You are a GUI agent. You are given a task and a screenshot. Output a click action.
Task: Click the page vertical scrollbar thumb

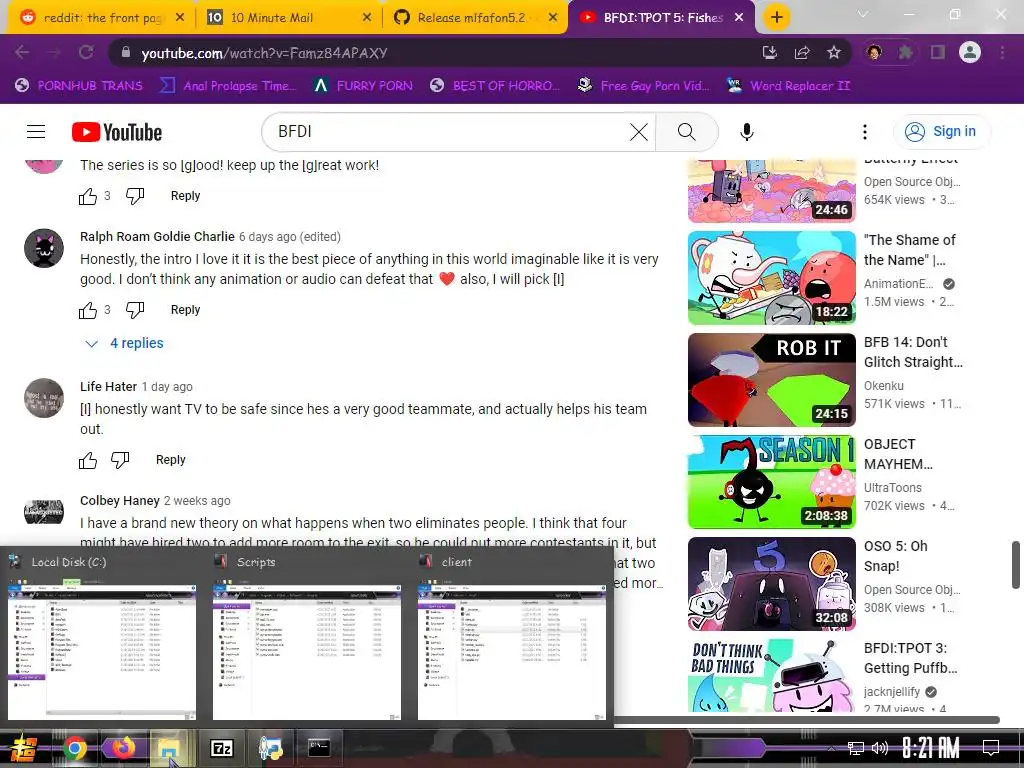pyautogui.click(x=1016, y=565)
